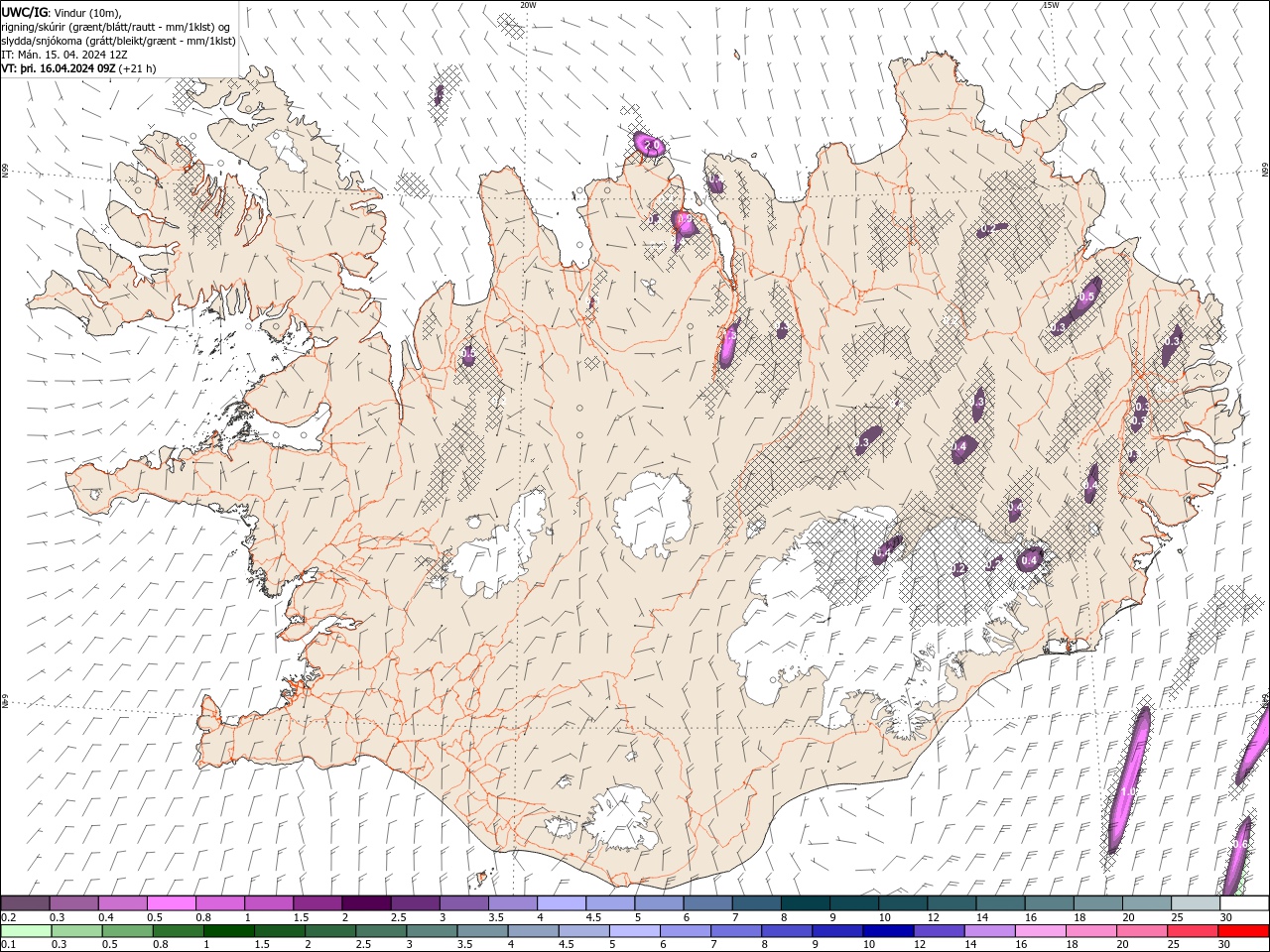Click the '15W' longitude label
This screenshot has width=1270, height=952.
click(1051, 5)
